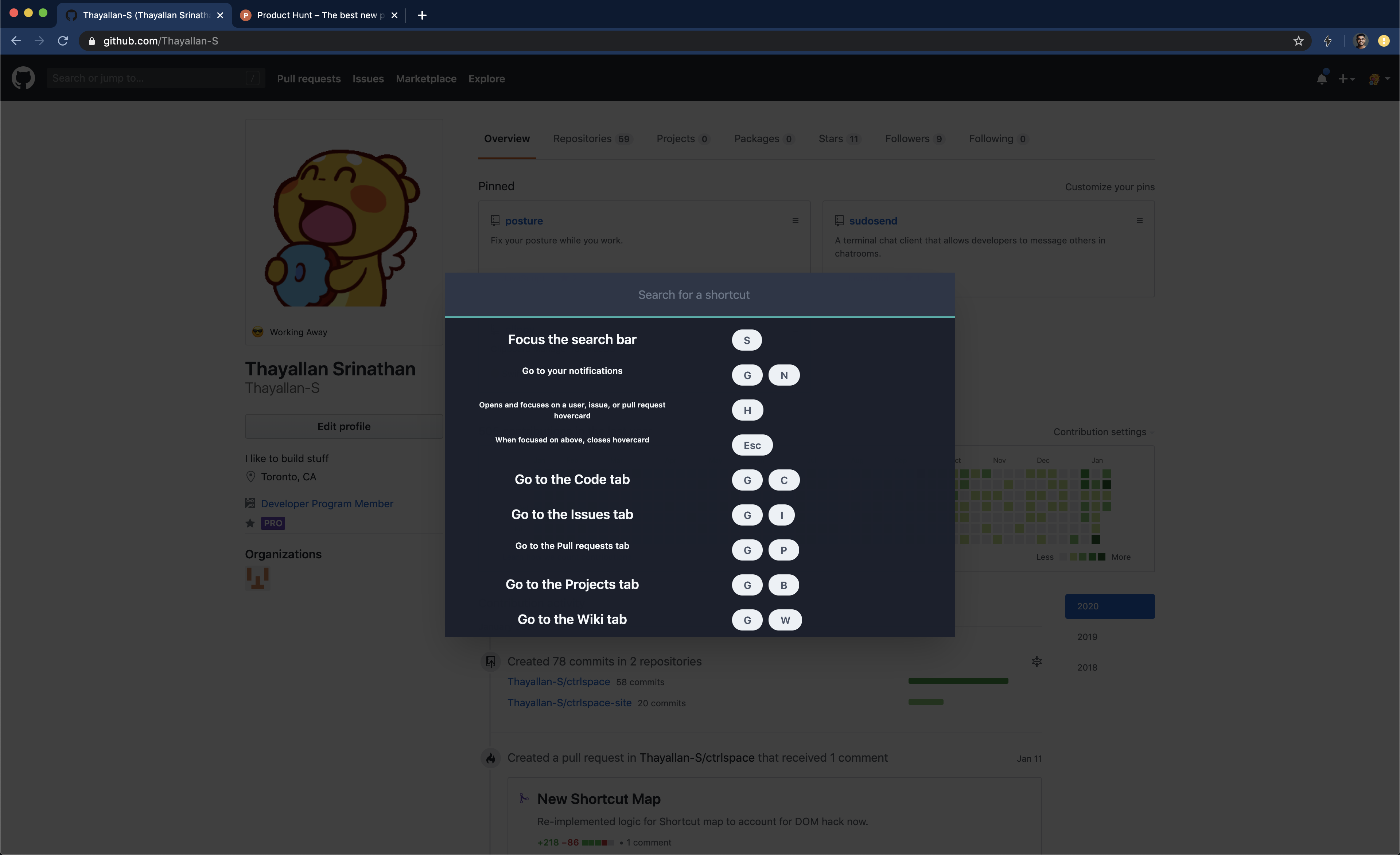Open the notifications bell icon
The height and width of the screenshot is (855, 1400).
pyautogui.click(x=1322, y=78)
